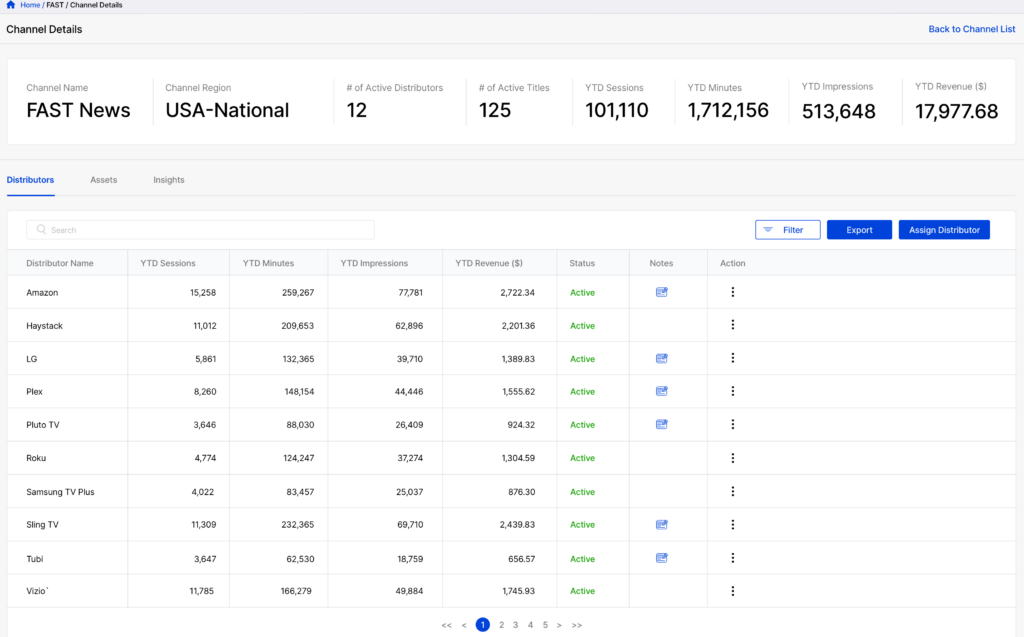The image size is (1024, 637).
Task: Click the Export button
Action: (859, 230)
